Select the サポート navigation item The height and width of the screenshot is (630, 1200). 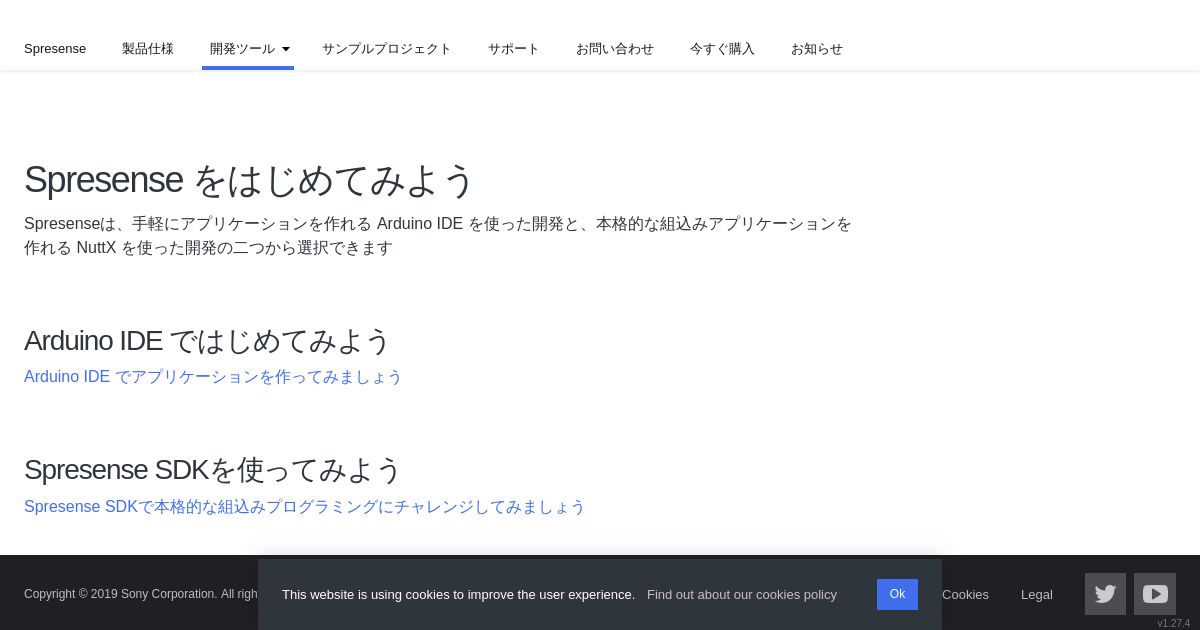(514, 49)
